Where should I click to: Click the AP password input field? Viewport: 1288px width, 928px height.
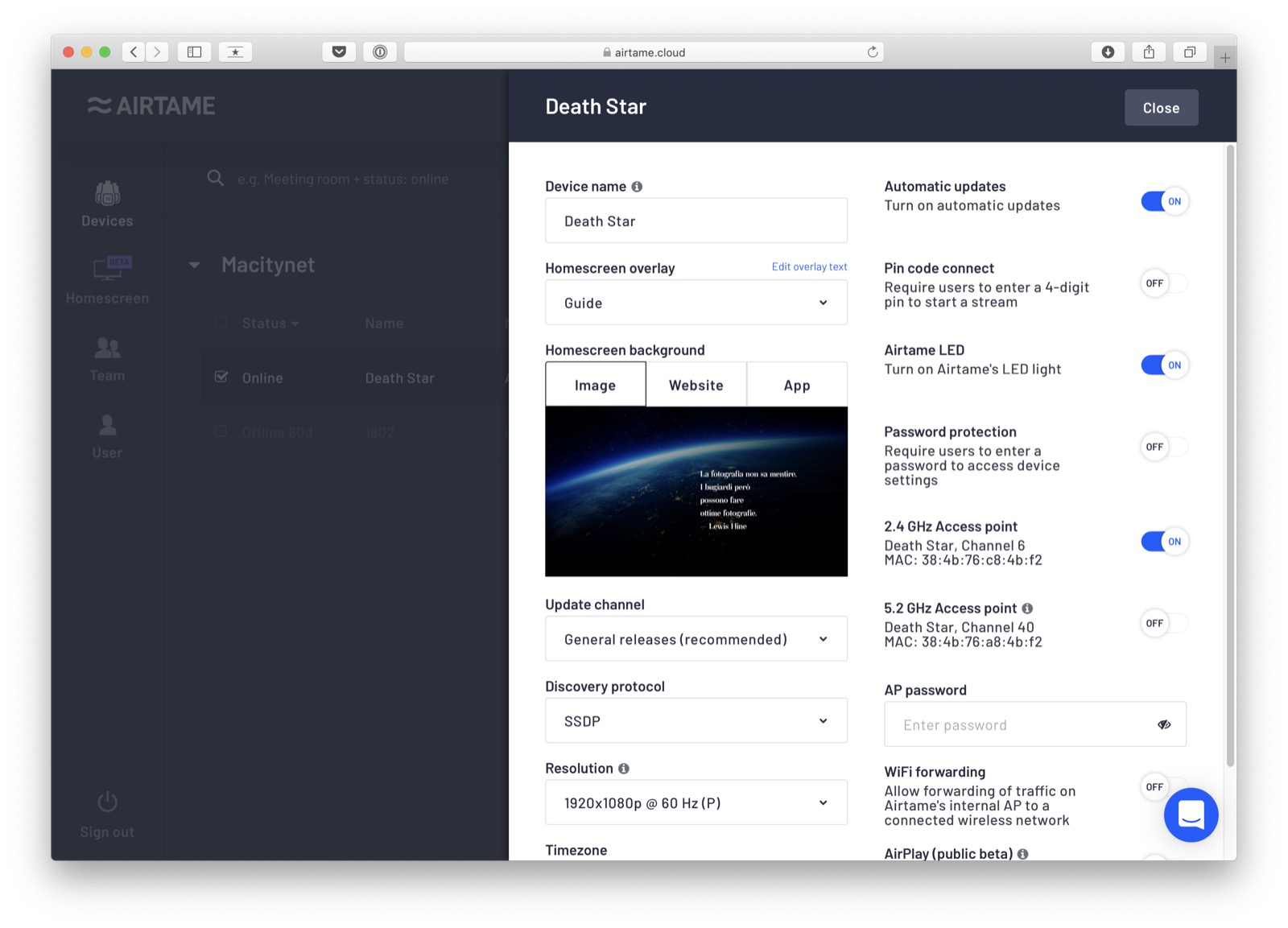(x=1035, y=724)
